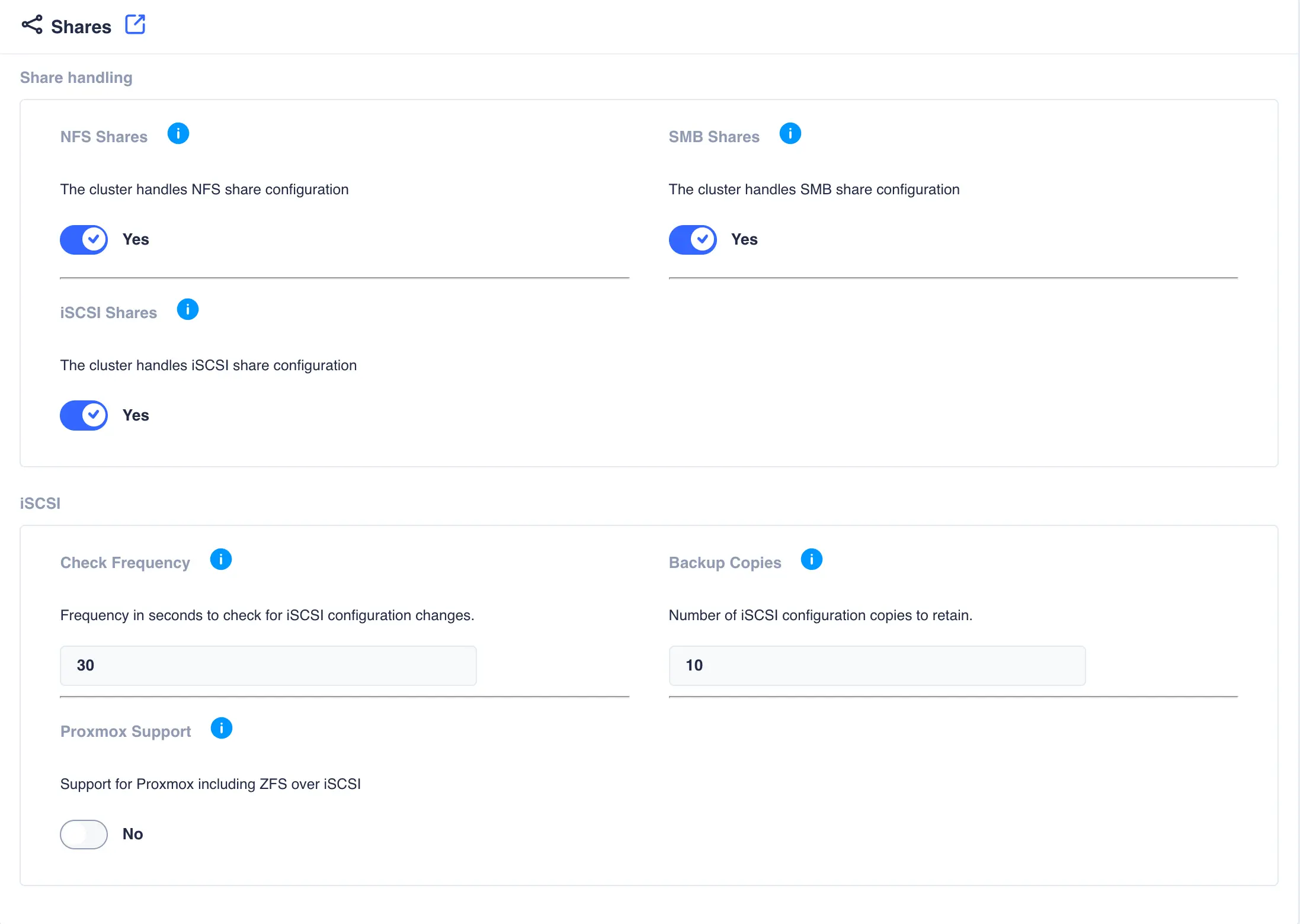
Task: Enable Proxmox Support toggle
Action: point(84,834)
